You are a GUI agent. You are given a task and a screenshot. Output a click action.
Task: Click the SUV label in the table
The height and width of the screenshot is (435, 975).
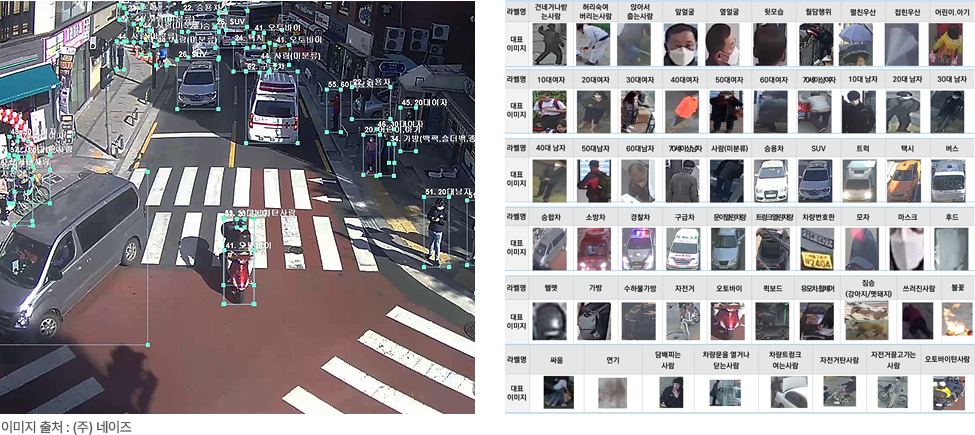pos(816,147)
